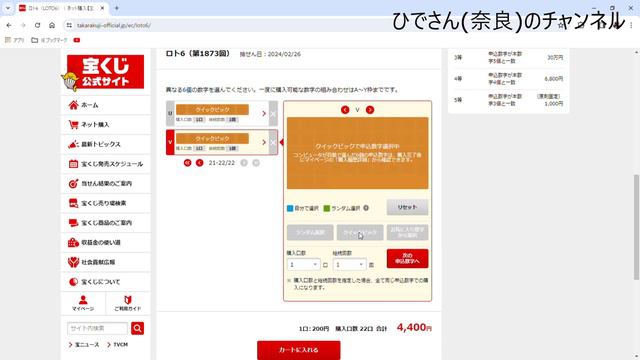Click the リセット button
Image resolution: width=640 pixels, height=360 pixels.
[x=407, y=207]
